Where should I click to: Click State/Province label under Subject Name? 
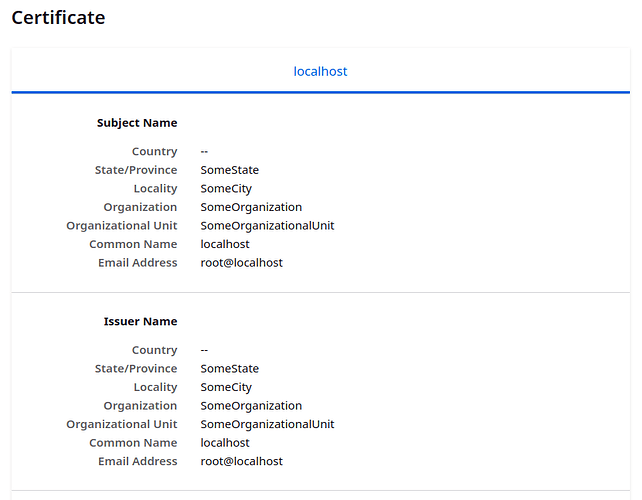click(x=136, y=170)
